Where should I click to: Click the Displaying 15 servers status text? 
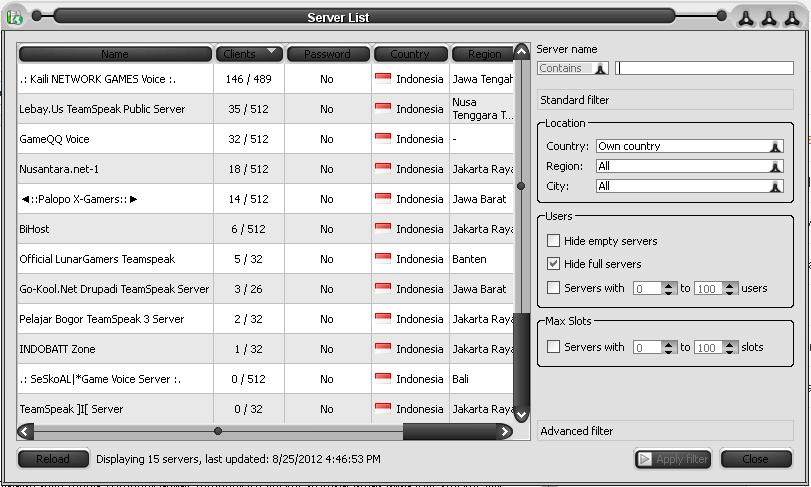click(238, 459)
